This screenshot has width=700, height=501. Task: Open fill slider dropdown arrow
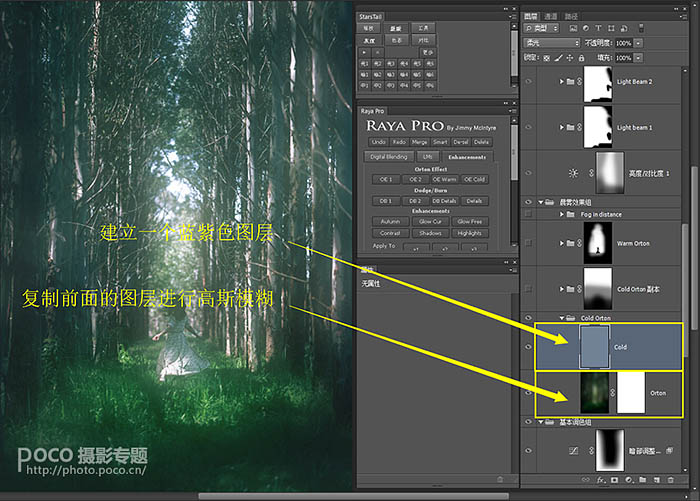coord(638,58)
